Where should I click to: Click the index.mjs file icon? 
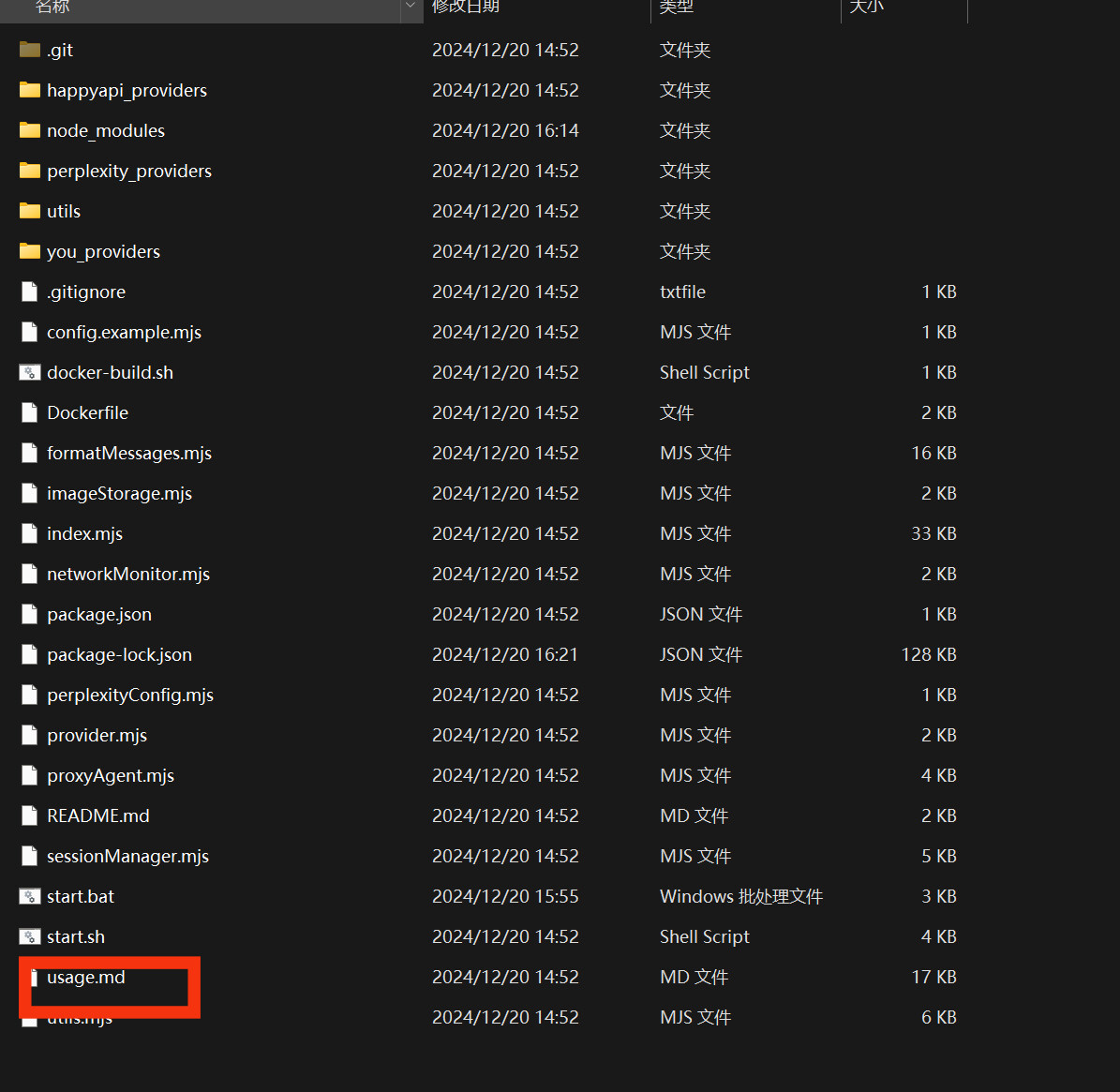[x=30, y=533]
